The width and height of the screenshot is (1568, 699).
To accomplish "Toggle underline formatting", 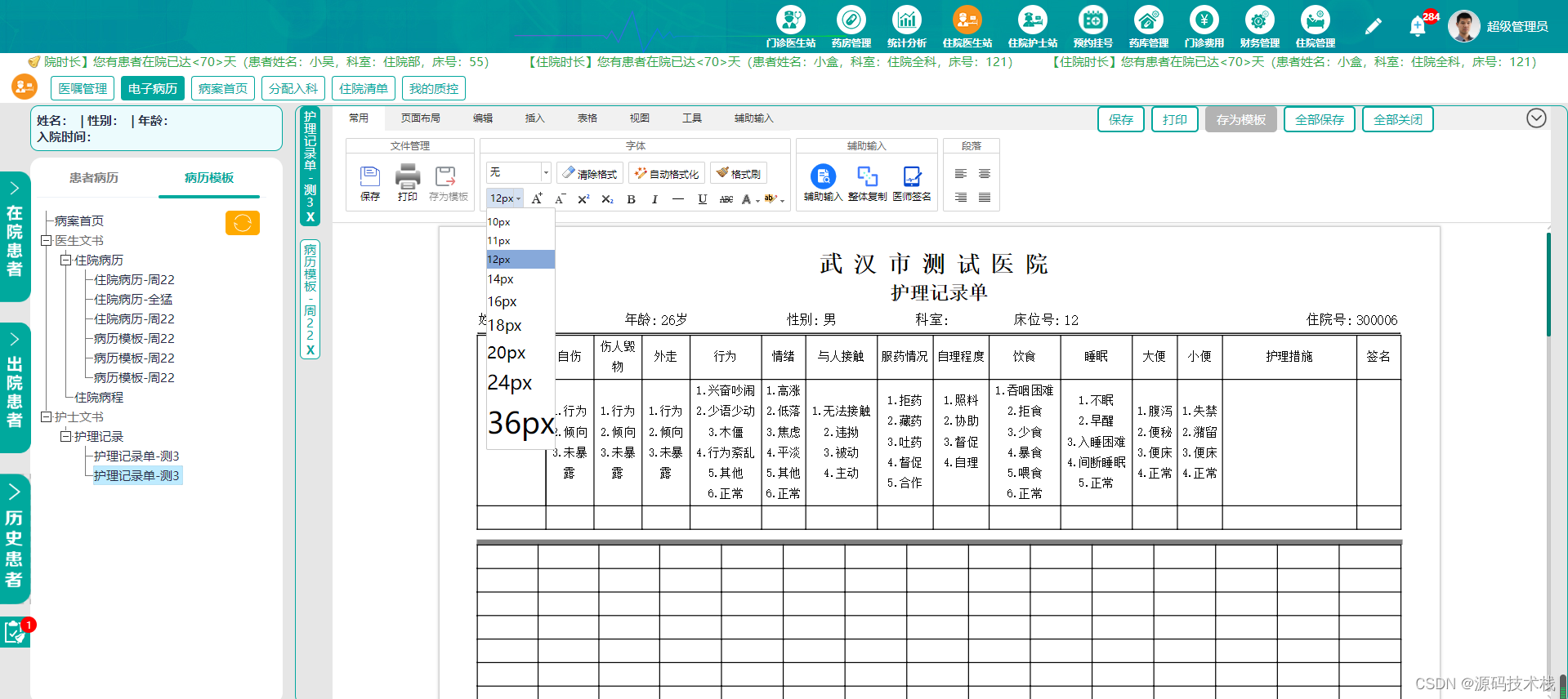I will (702, 198).
